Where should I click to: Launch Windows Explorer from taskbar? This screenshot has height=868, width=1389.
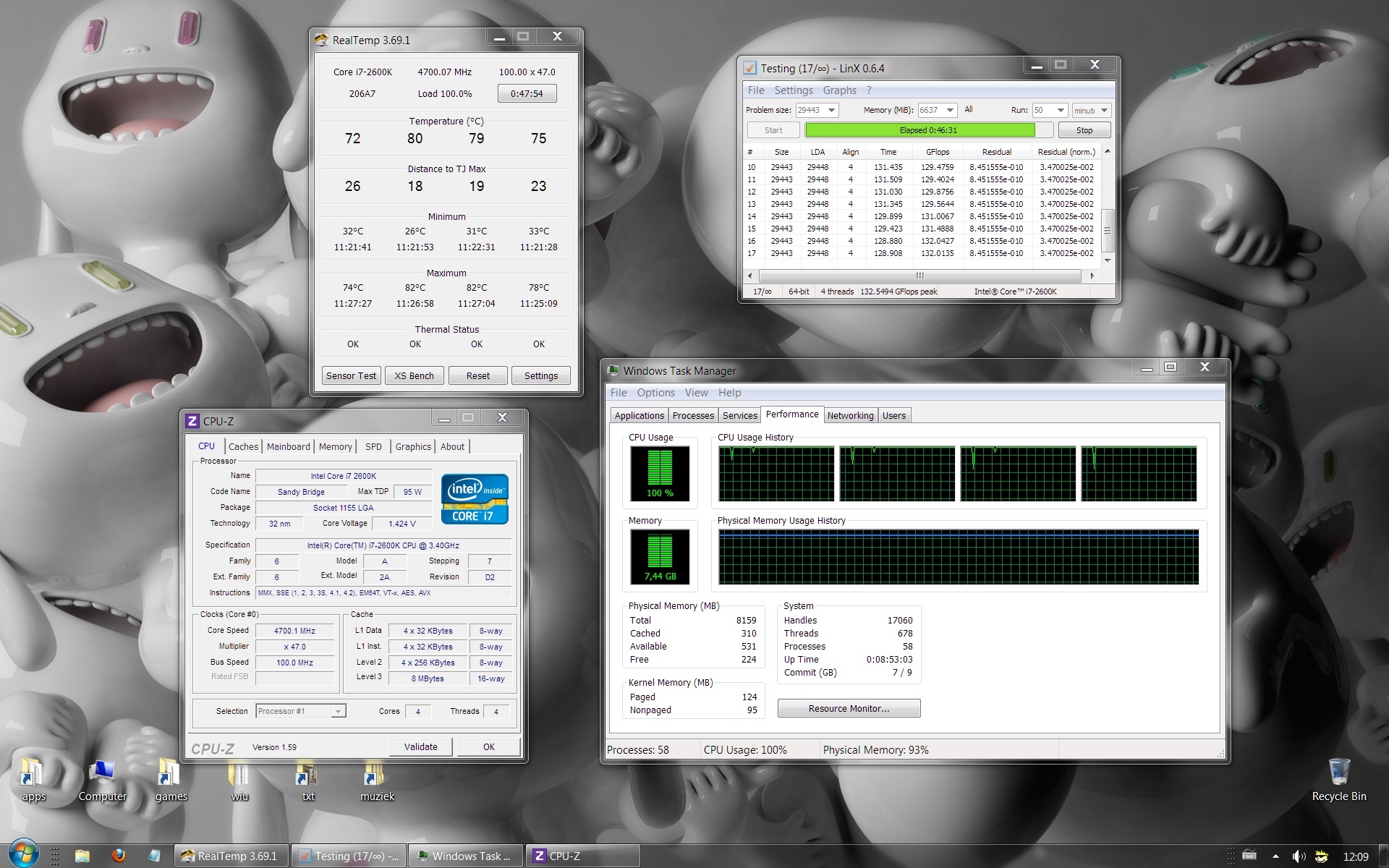click(x=82, y=856)
